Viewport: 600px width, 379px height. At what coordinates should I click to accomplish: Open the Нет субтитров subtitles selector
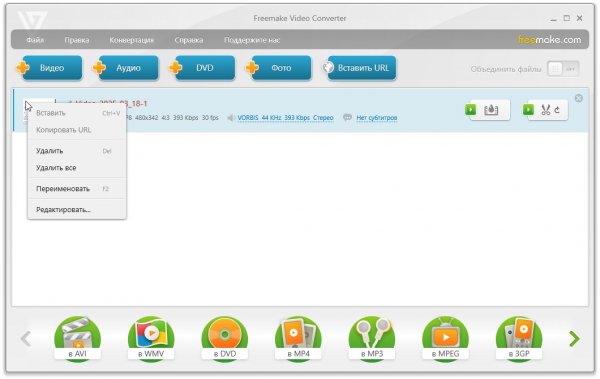point(377,118)
